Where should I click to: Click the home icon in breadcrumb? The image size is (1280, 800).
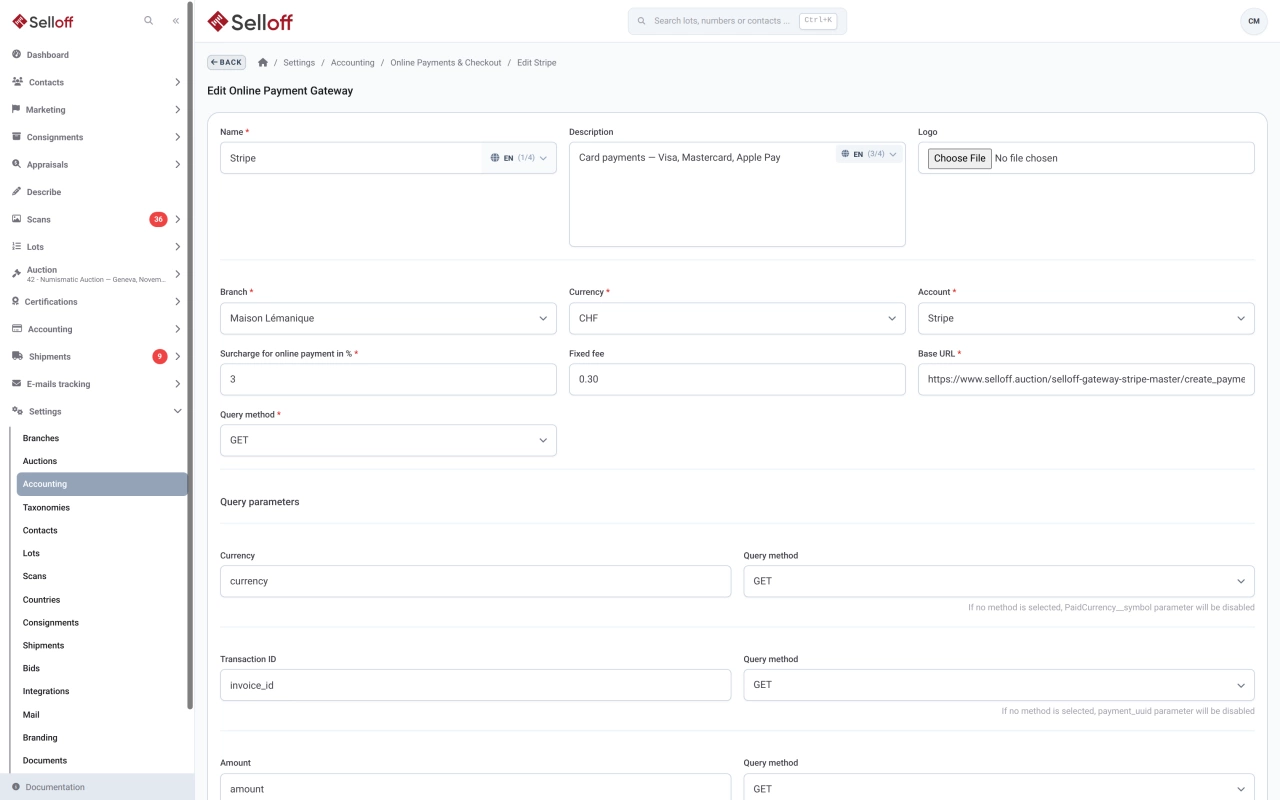pos(263,62)
